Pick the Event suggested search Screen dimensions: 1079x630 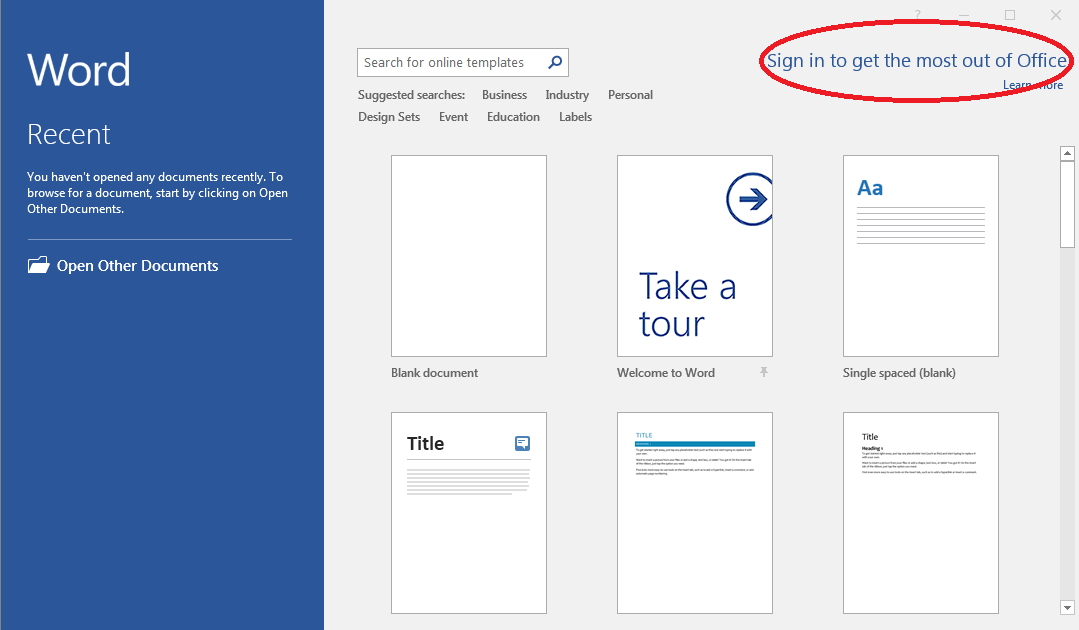tap(453, 117)
